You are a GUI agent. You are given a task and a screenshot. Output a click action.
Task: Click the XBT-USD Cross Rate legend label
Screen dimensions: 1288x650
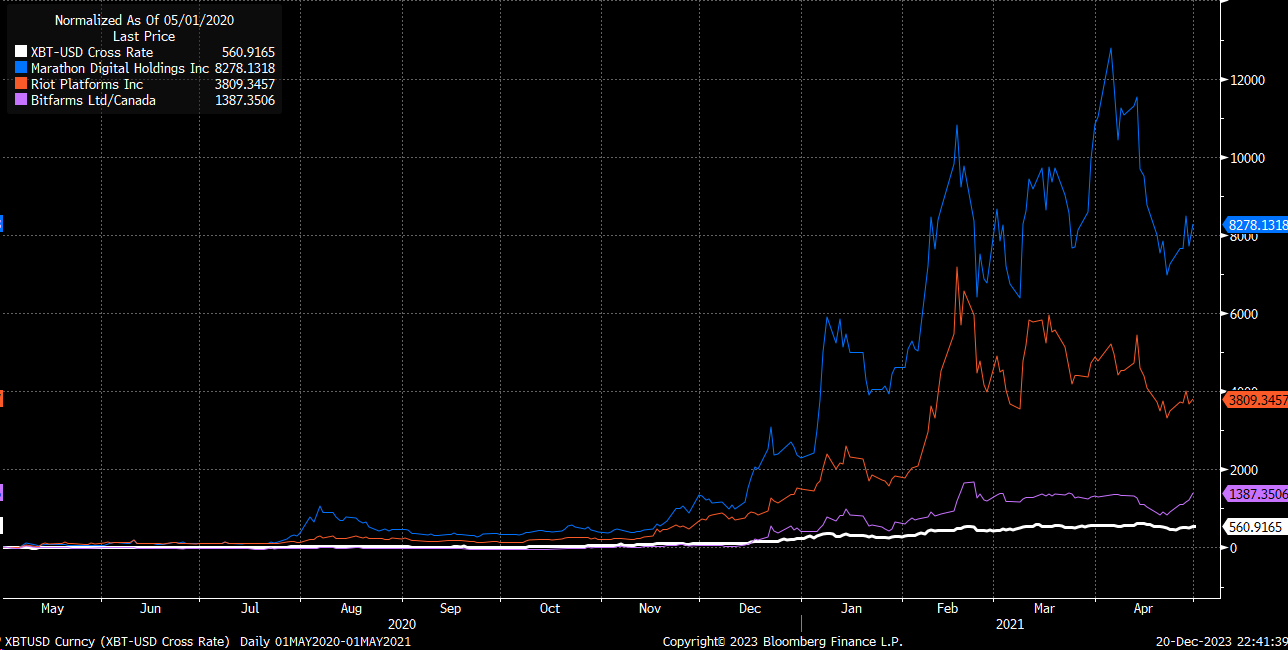[91, 52]
